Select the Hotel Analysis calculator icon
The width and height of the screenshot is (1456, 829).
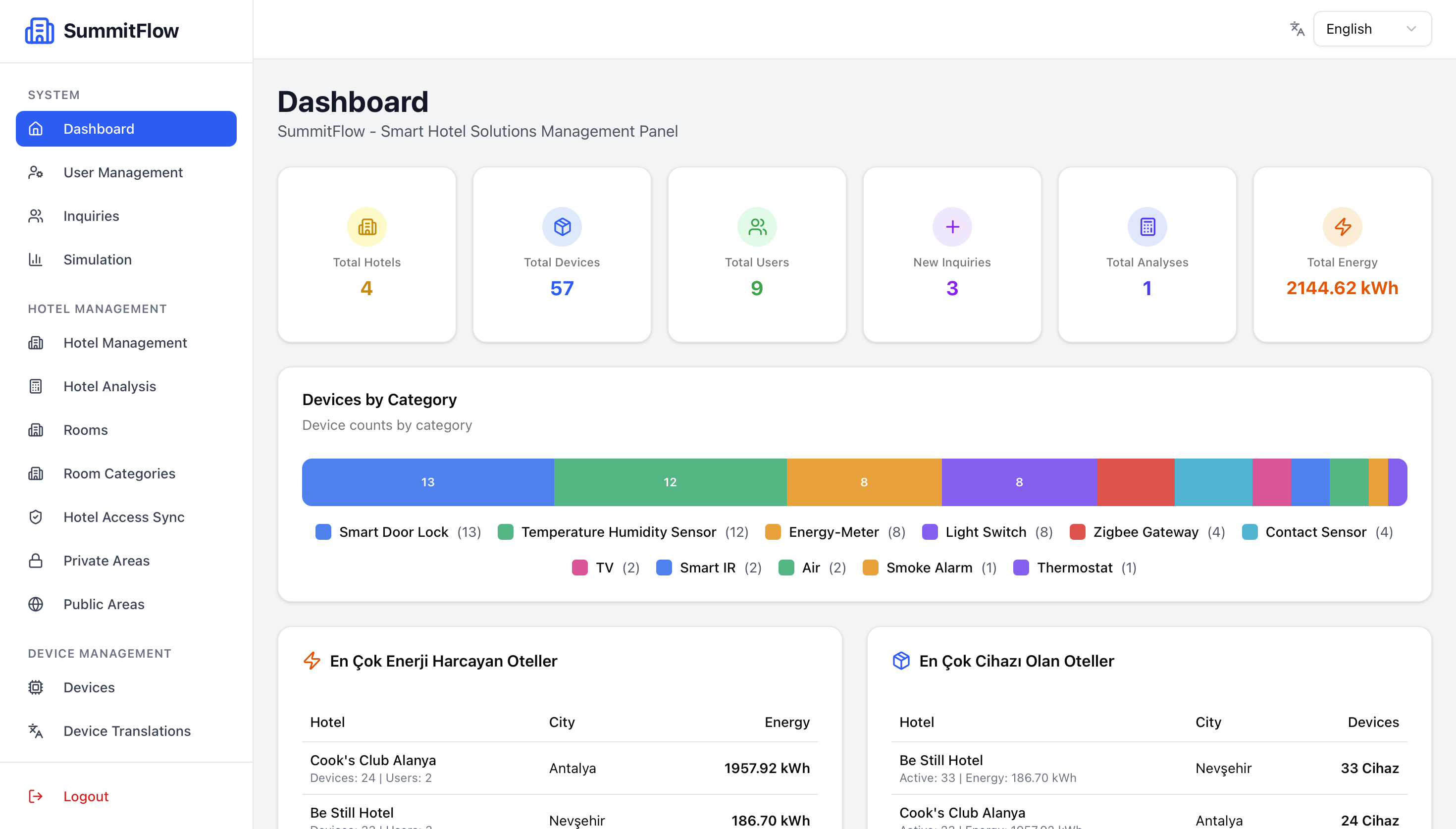(36, 386)
